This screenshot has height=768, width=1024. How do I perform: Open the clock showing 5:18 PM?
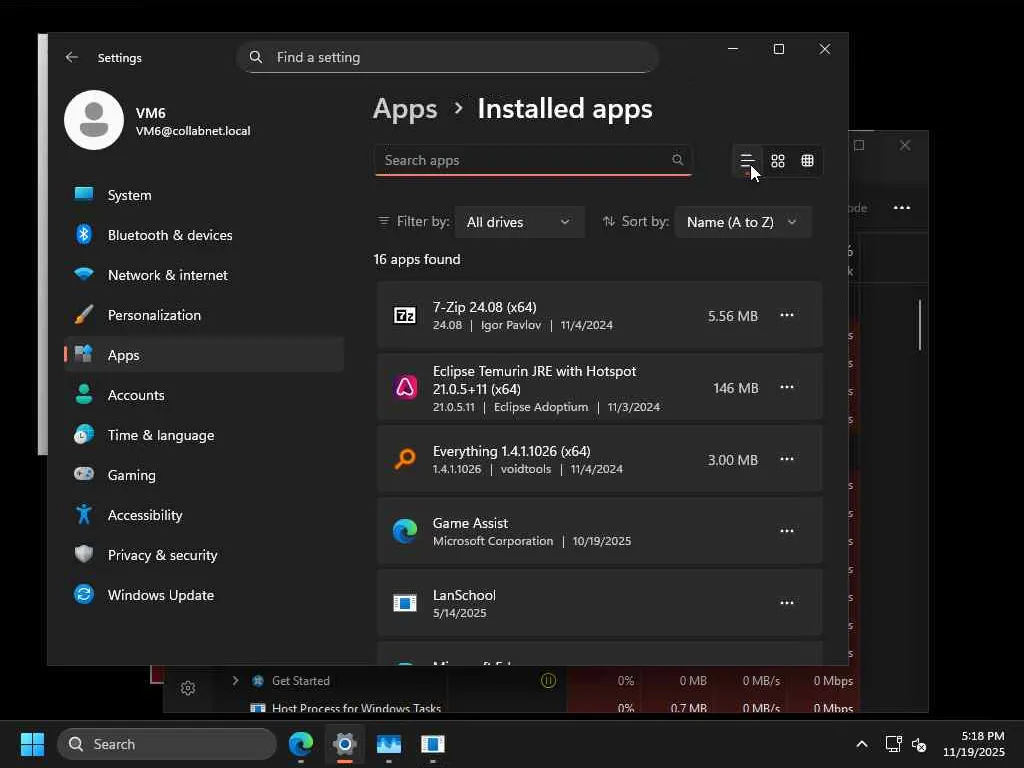pyautogui.click(x=974, y=744)
